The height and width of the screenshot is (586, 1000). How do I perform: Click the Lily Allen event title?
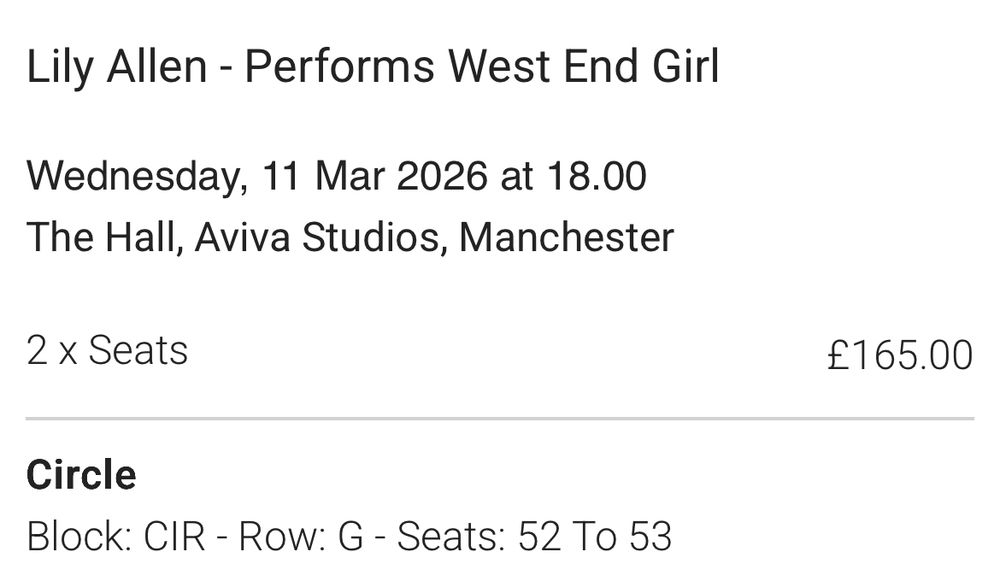[x=372, y=68]
